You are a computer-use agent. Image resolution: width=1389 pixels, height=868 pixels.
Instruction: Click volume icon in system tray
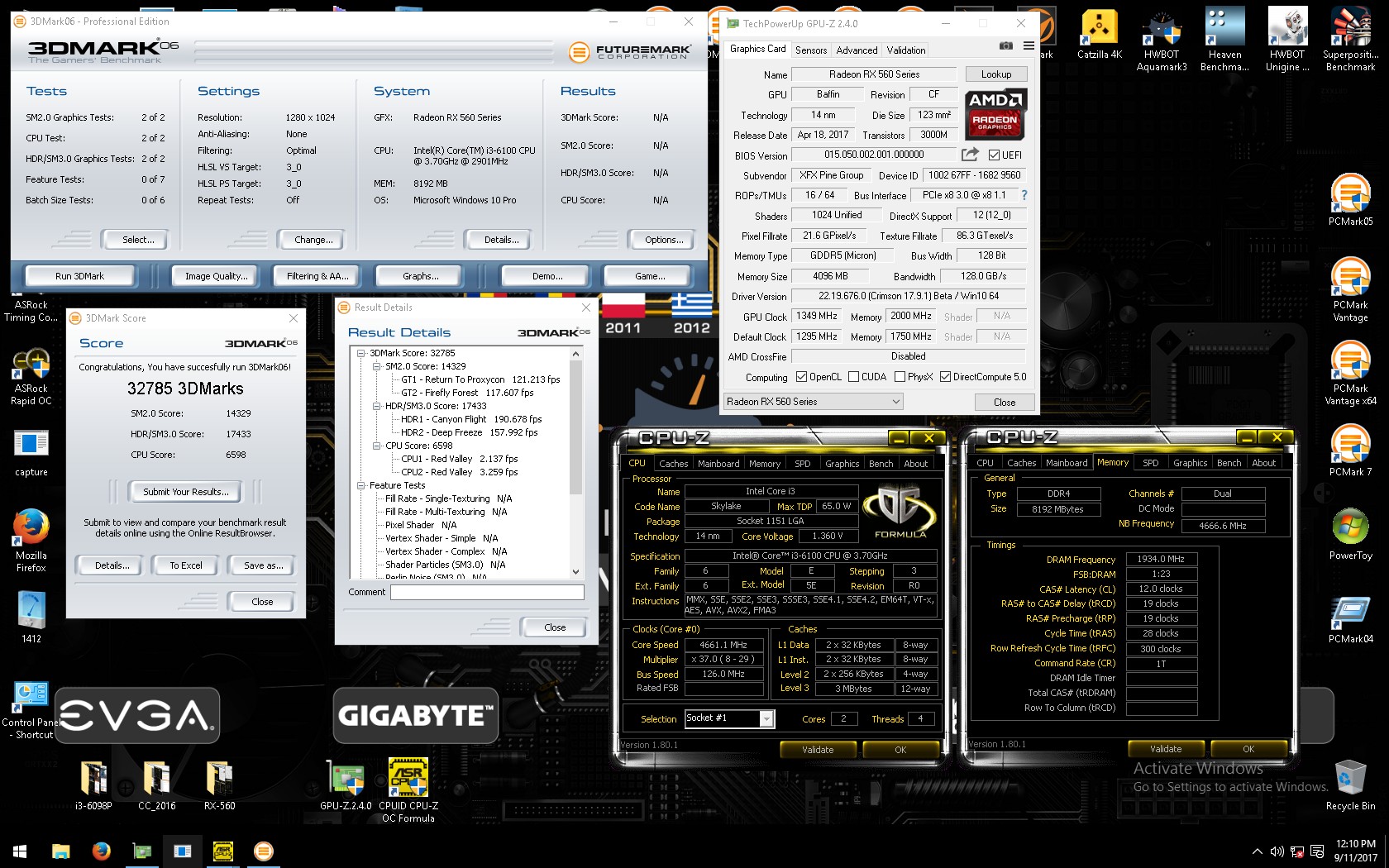(x=1277, y=851)
